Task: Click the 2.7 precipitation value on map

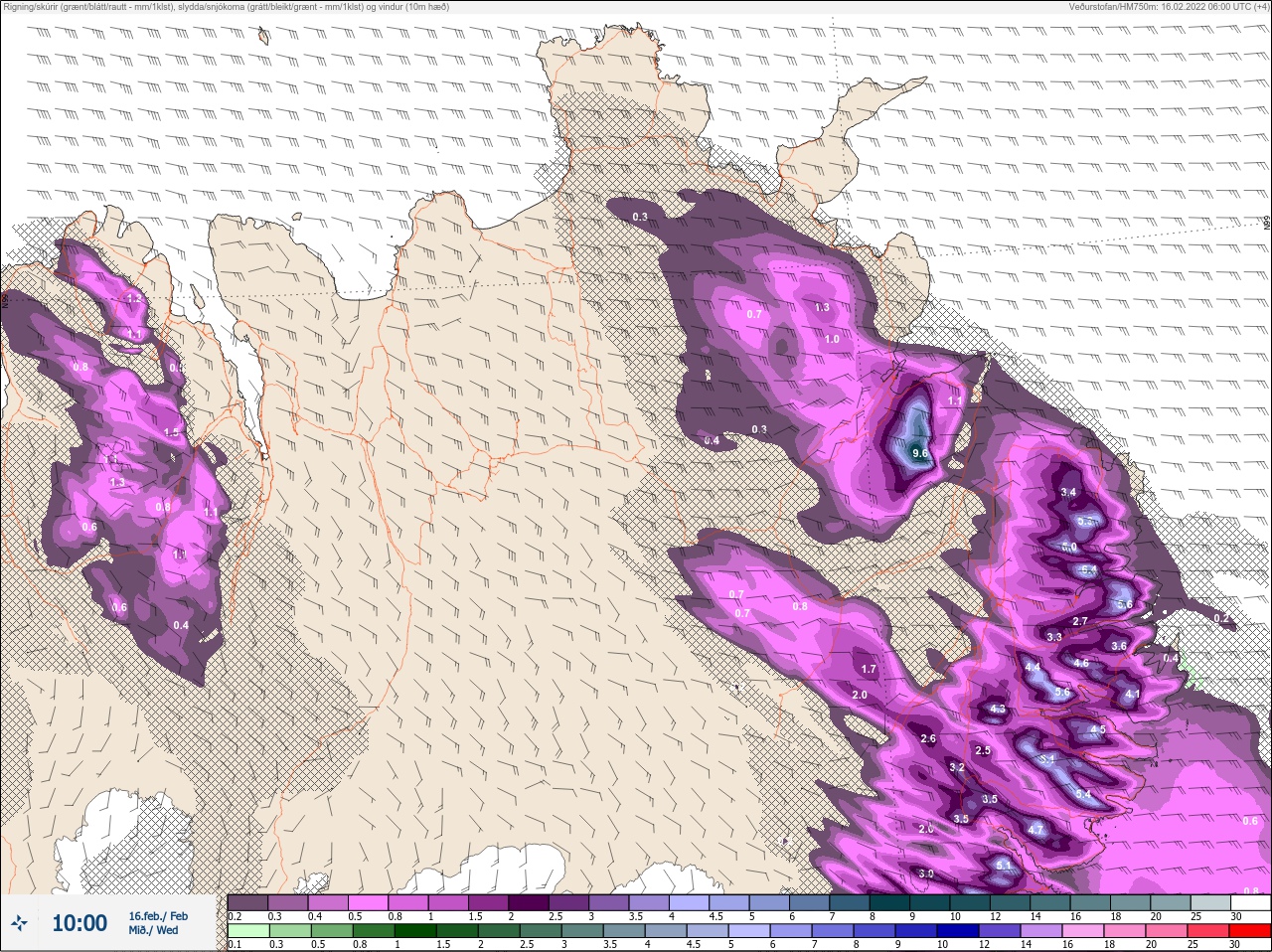Action: click(x=1080, y=621)
